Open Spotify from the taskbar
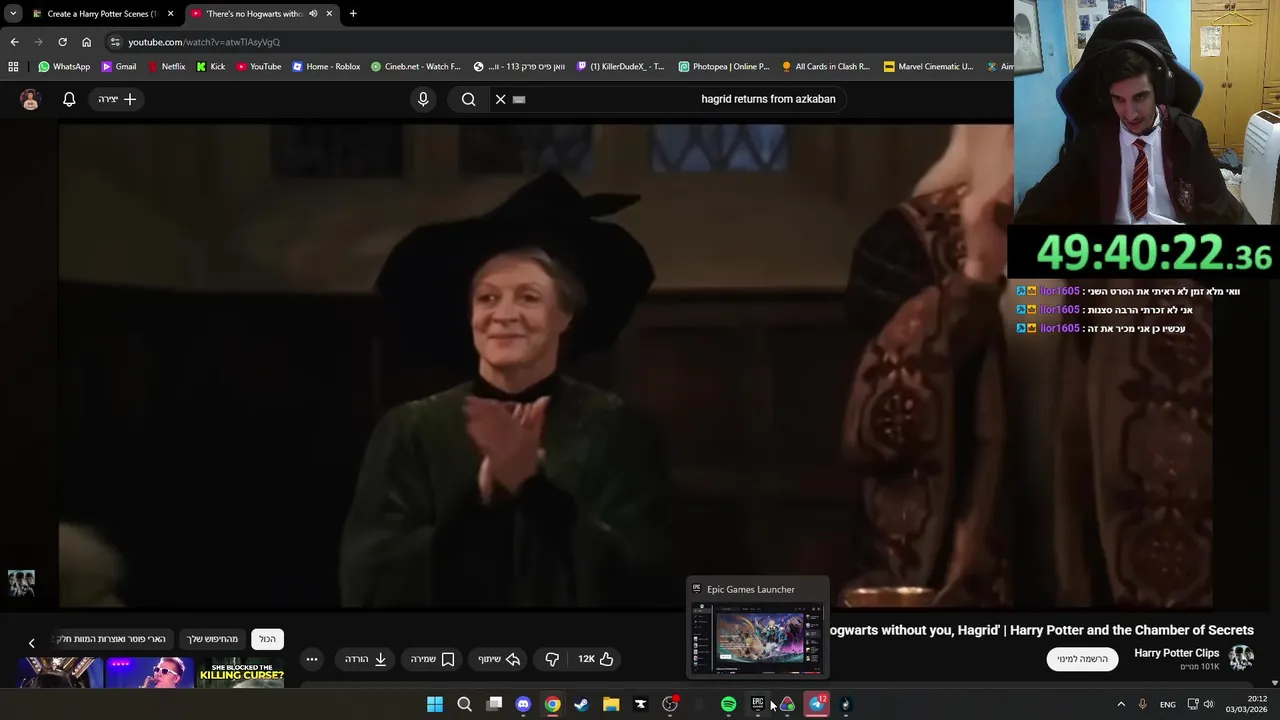Image resolution: width=1280 pixels, height=720 pixels. point(728,704)
